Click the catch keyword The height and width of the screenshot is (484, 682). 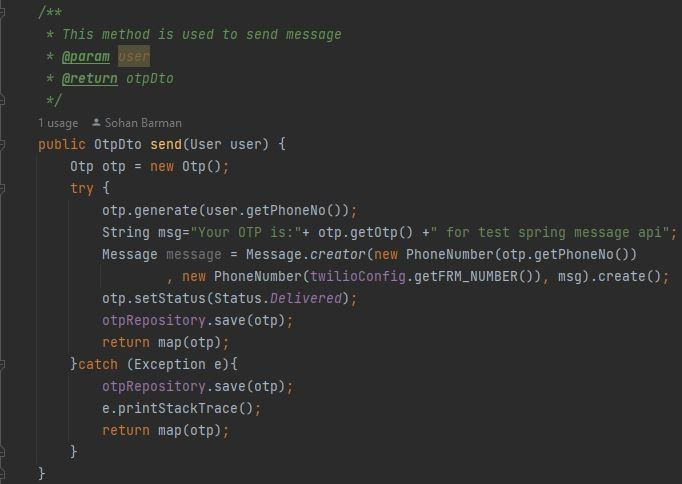coord(98,364)
